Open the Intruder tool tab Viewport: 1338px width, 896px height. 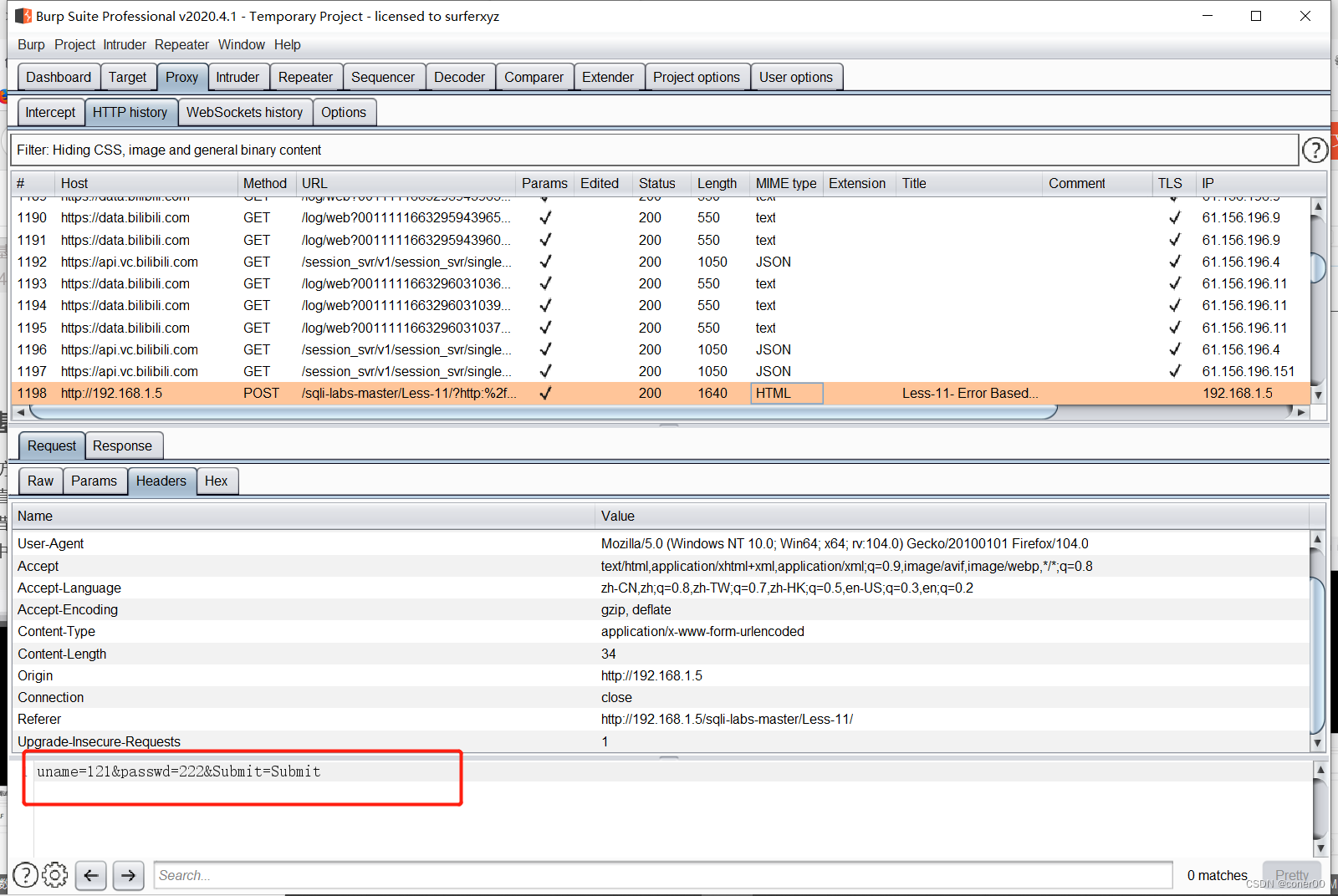tap(237, 77)
